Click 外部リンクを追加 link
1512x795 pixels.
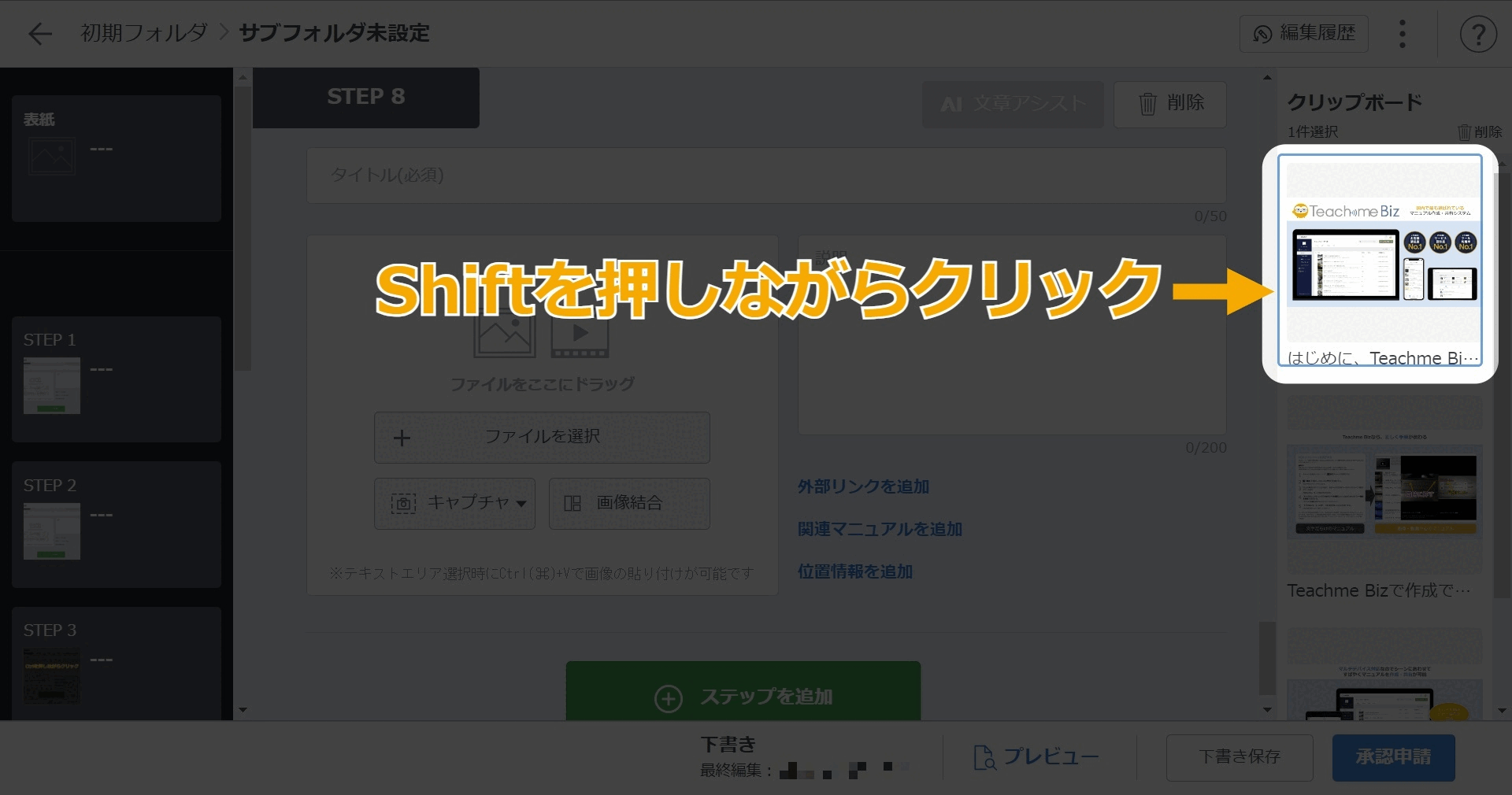(x=863, y=486)
